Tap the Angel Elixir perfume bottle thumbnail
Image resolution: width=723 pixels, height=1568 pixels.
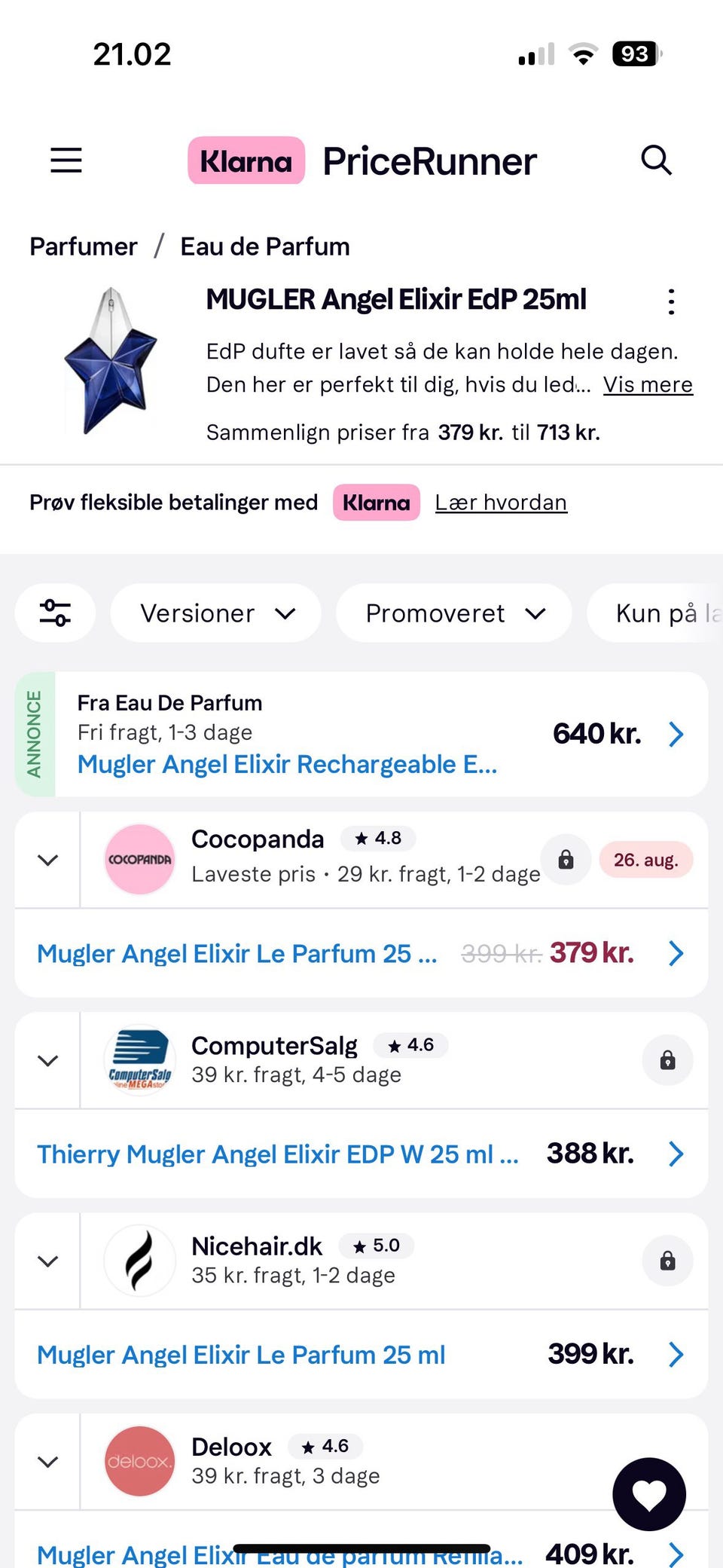(x=111, y=360)
